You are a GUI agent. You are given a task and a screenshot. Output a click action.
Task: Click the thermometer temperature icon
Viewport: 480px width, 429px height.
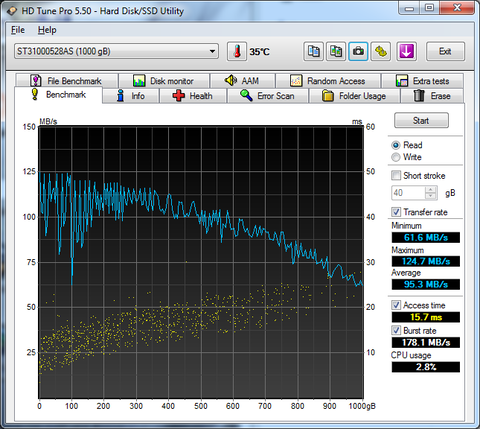pos(237,51)
